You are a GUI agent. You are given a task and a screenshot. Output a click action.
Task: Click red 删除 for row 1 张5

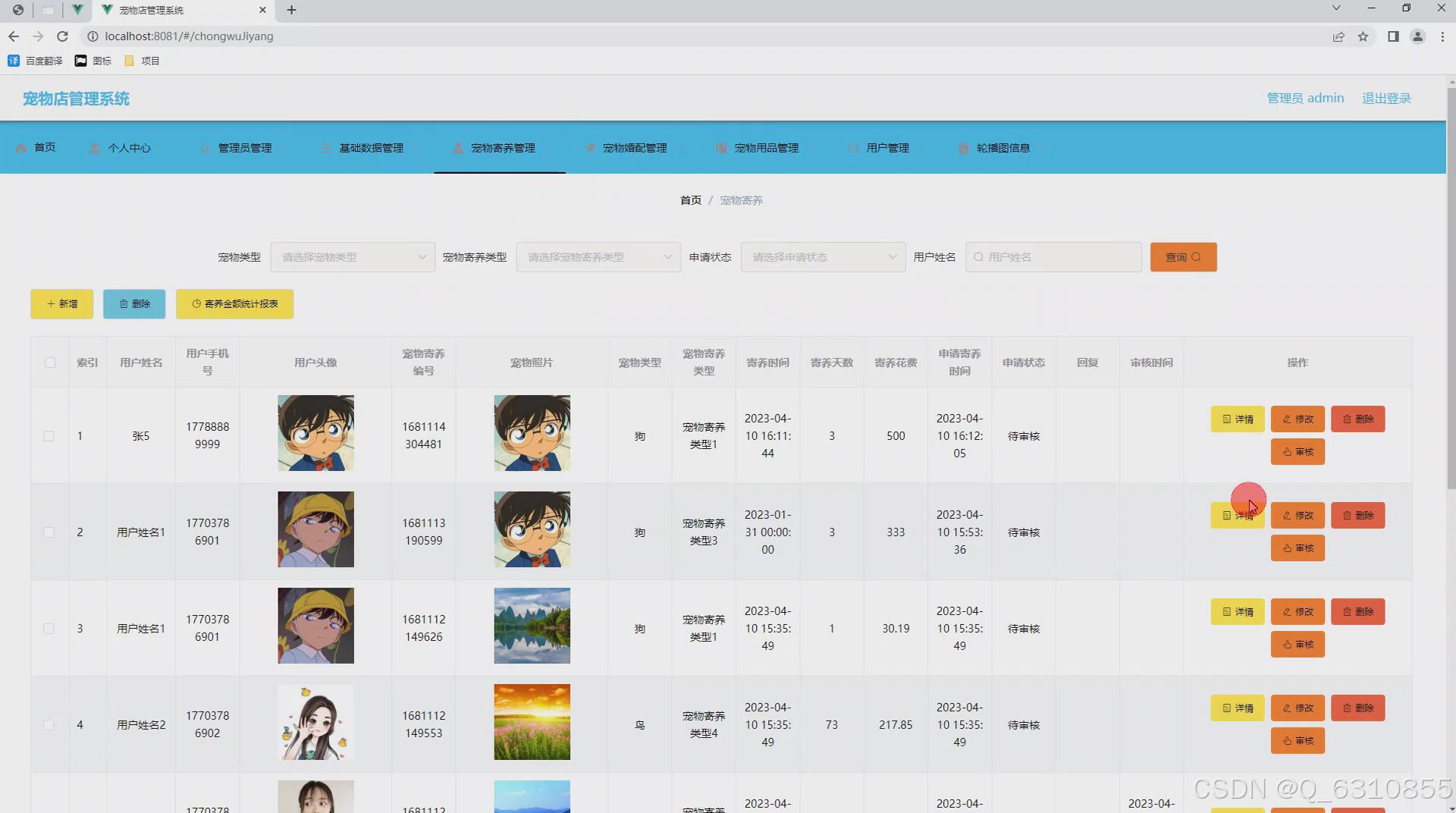(x=1358, y=419)
